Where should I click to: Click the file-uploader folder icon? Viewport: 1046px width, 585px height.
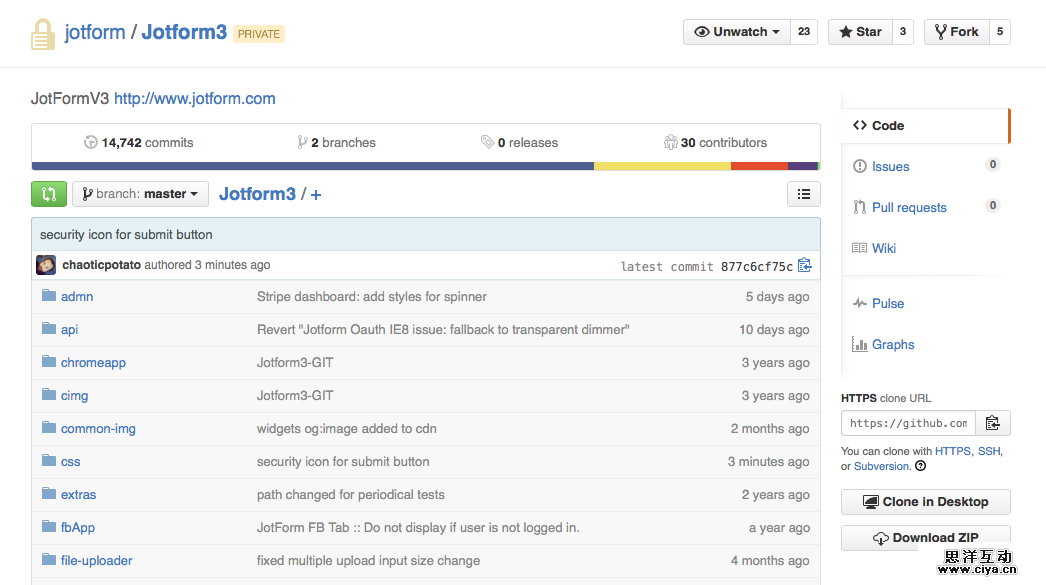(49, 560)
